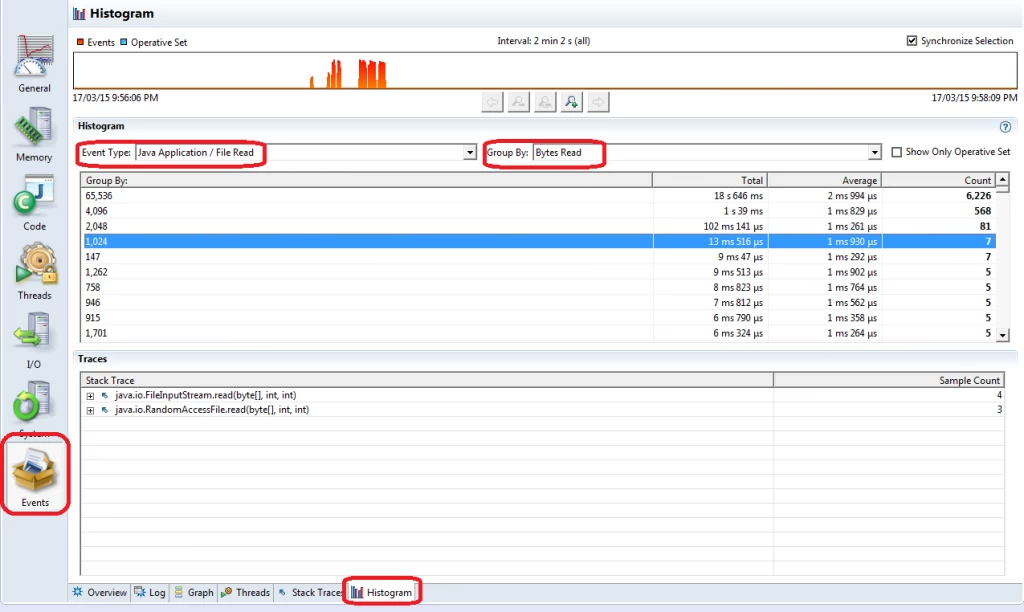Screen dimensions: 1024x612
Task: Switch to the Graph tab
Action: tap(194, 592)
